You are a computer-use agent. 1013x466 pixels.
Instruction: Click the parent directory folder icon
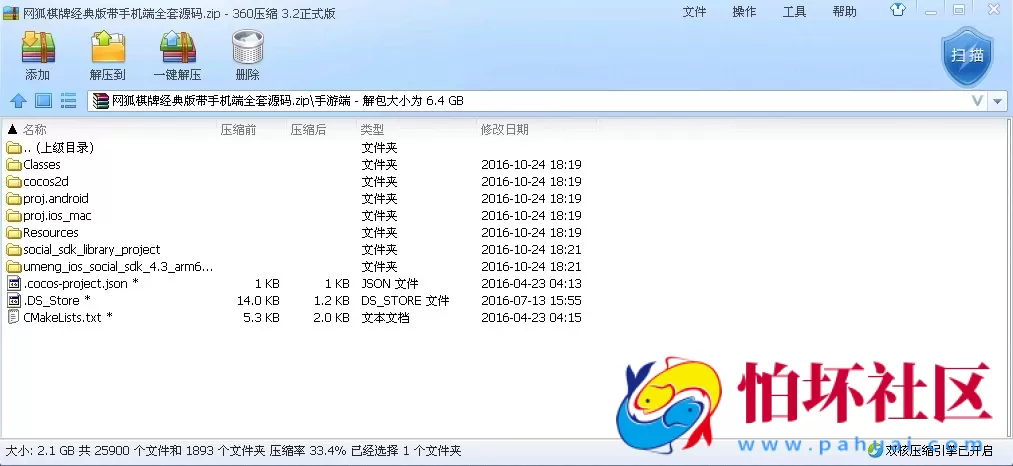pos(14,147)
